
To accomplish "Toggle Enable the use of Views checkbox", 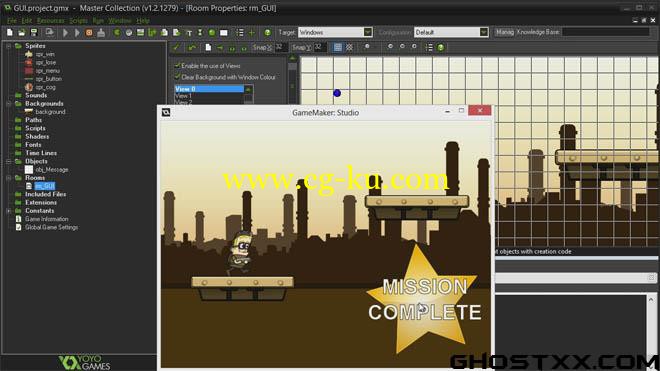I will pyautogui.click(x=177, y=66).
